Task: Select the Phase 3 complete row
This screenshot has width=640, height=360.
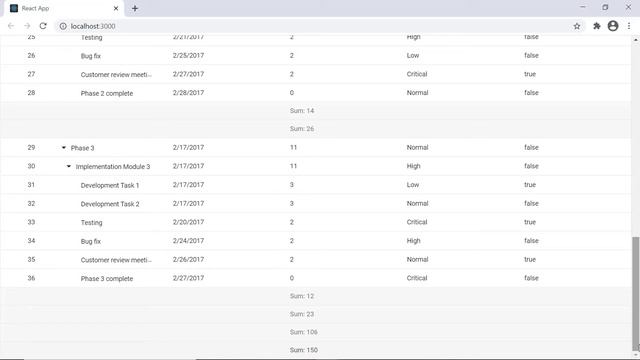Action: (x=316, y=278)
